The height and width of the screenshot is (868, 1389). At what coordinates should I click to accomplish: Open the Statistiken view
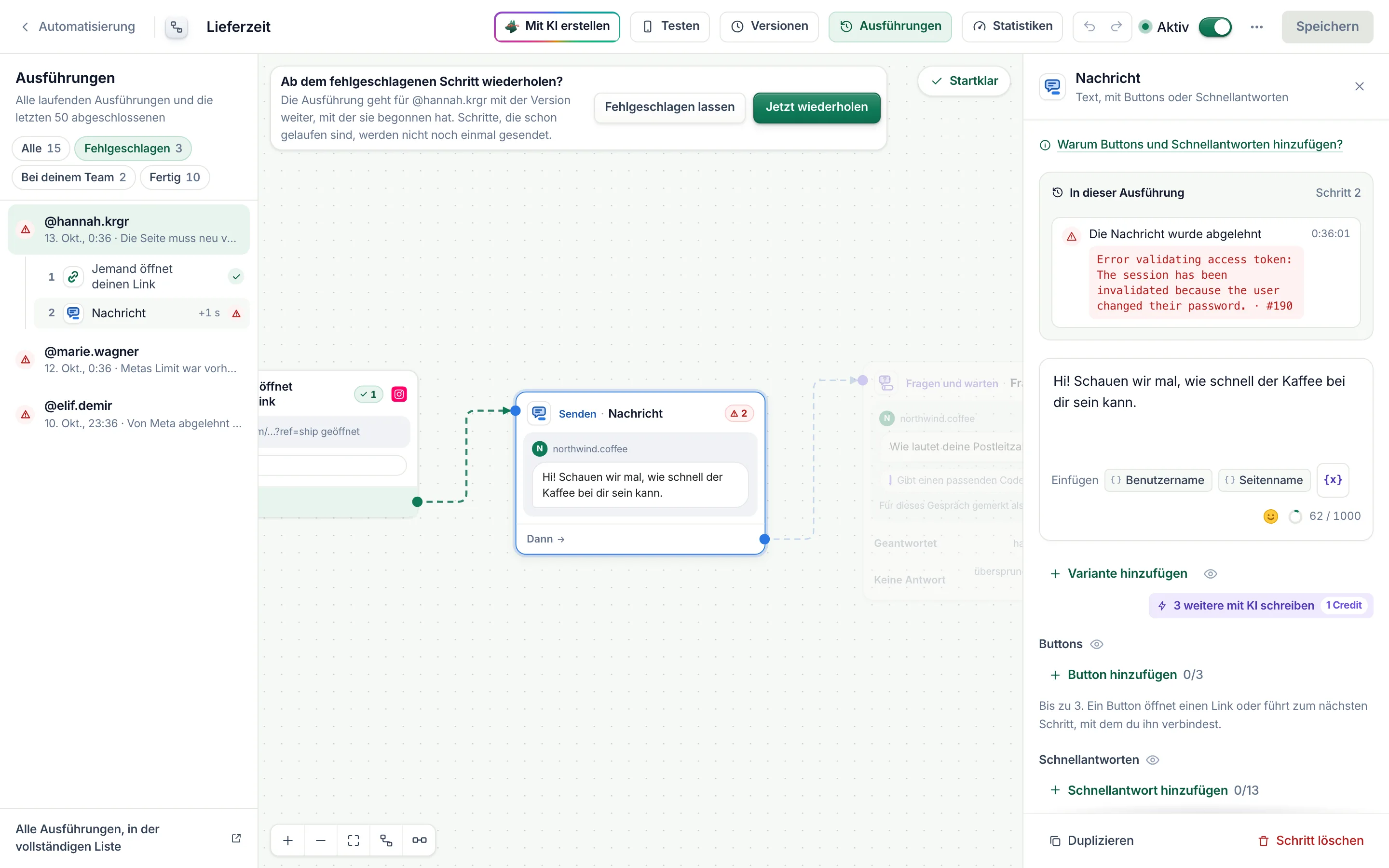click(x=1012, y=27)
